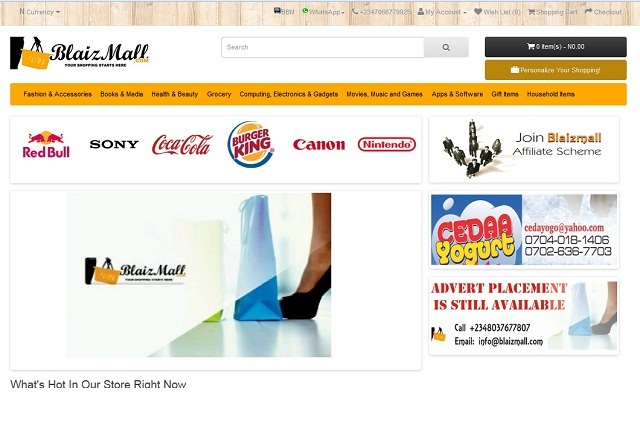Expand the My Account dropdown
640x425 pixels.
pos(442,12)
